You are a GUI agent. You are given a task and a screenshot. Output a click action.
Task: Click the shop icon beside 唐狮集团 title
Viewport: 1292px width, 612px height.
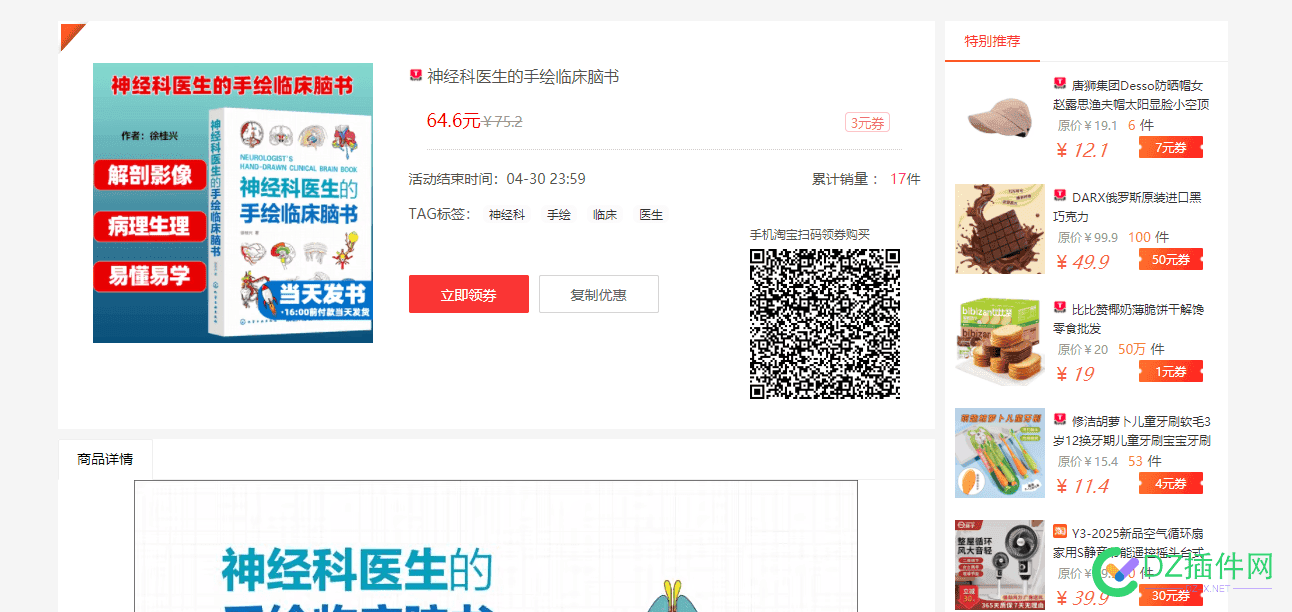click(x=1060, y=84)
